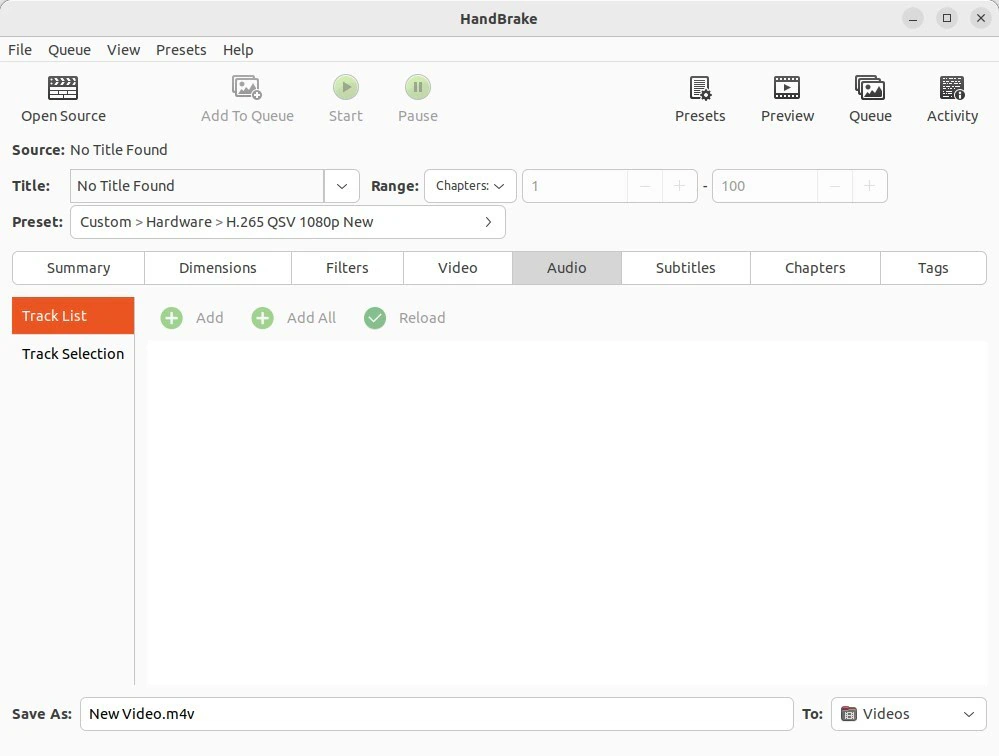Increase the start chapter value
This screenshot has height=756, width=999.
679,186
